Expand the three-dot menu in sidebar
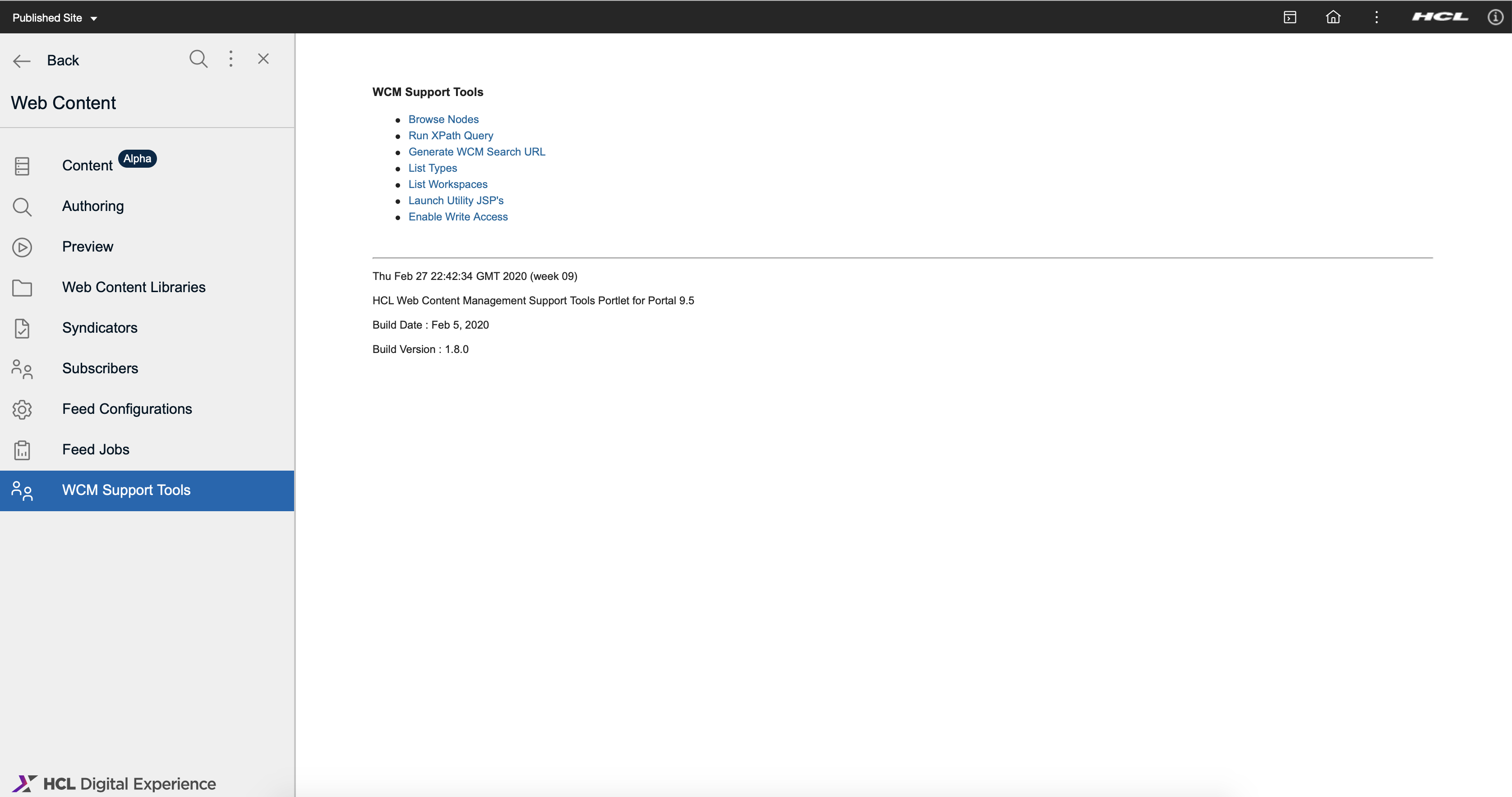Viewport: 1512px width, 797px height. tap(231, 58)
